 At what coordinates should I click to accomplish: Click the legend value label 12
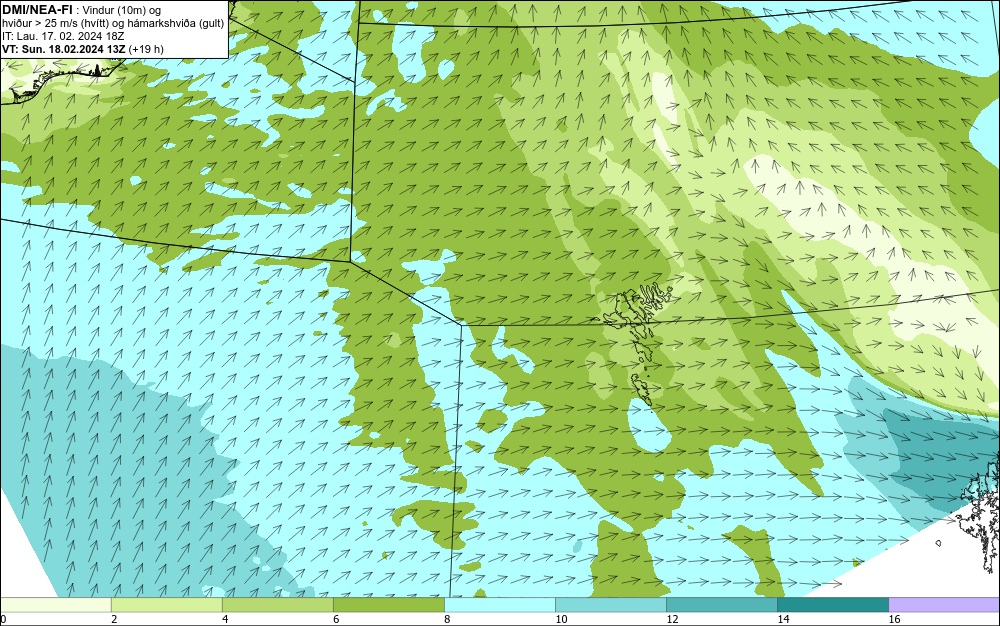click(672, 619)
